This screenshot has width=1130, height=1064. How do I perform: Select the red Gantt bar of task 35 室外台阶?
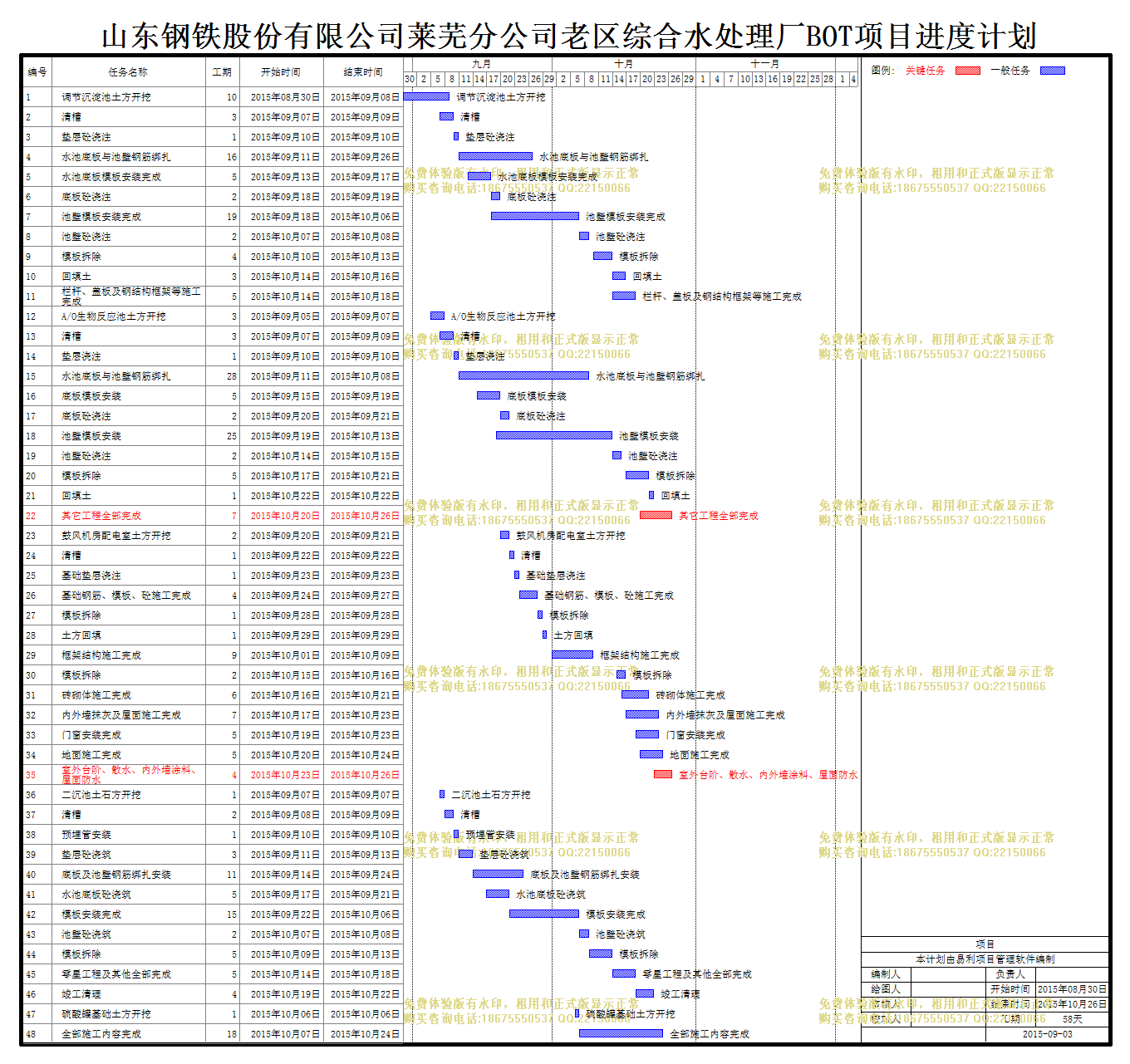click(663, 774)
